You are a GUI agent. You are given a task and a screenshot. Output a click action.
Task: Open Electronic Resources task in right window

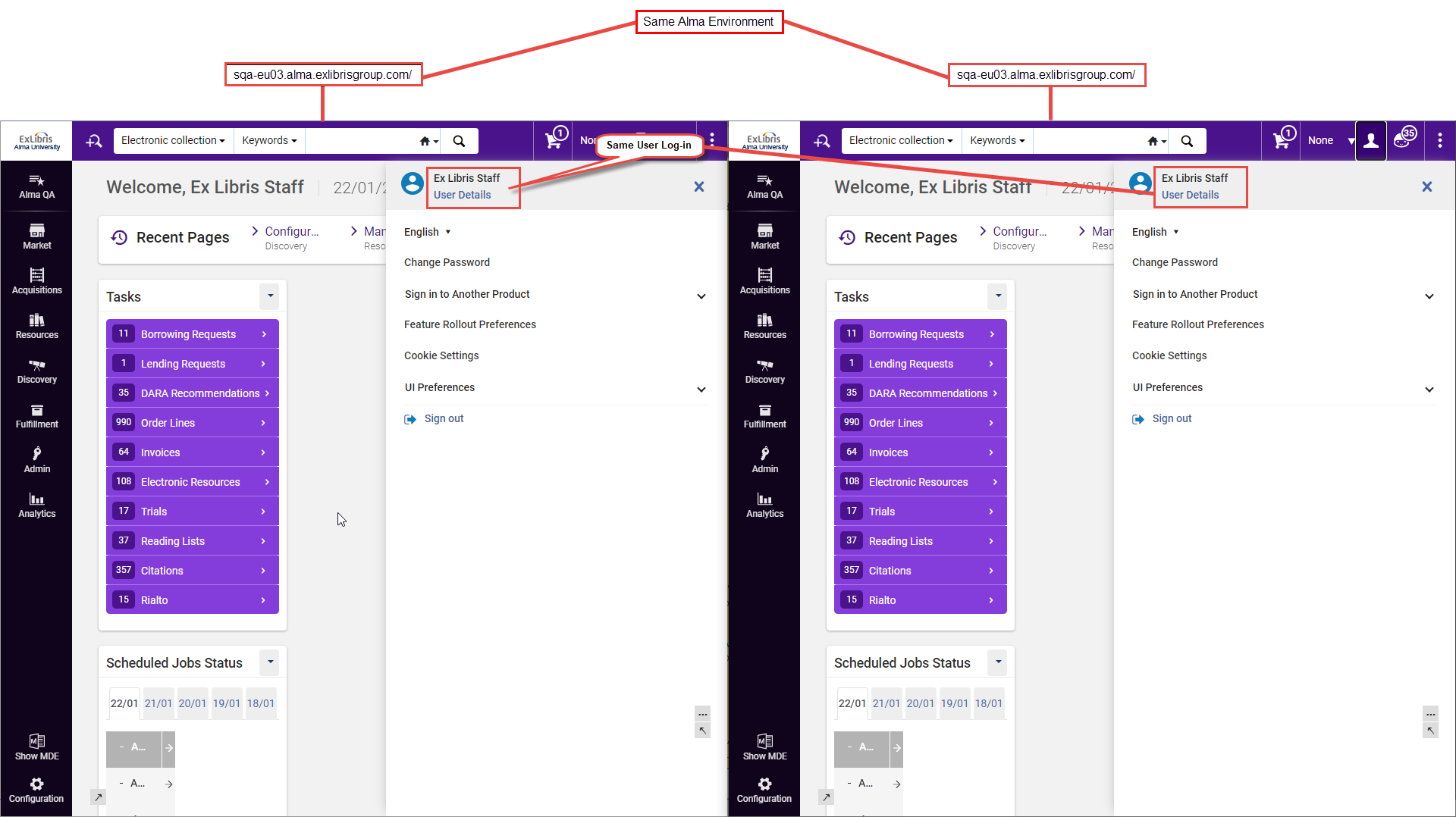pos(921,482)
